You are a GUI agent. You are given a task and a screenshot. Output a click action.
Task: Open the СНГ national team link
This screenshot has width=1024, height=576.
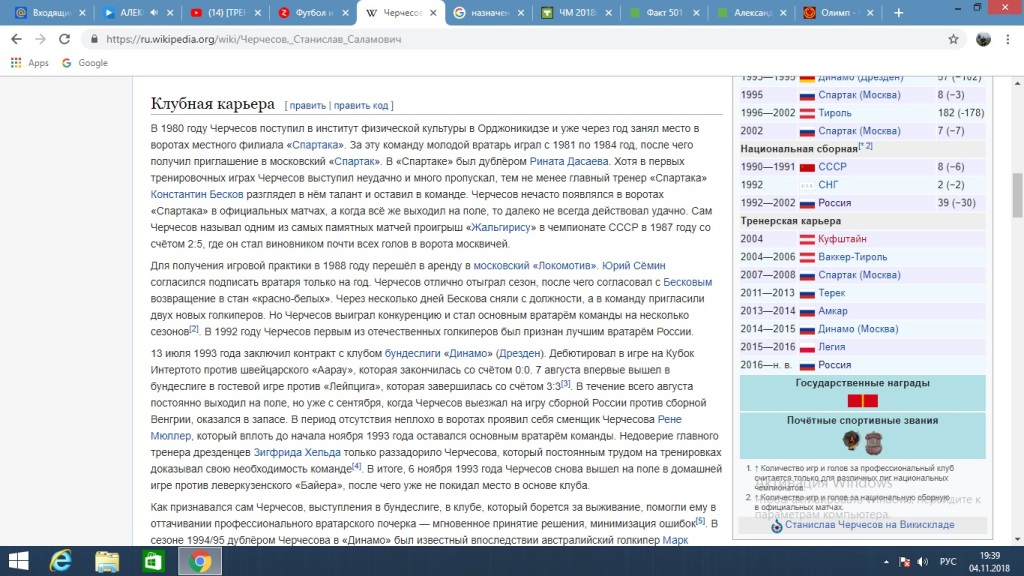pos(828,185)
